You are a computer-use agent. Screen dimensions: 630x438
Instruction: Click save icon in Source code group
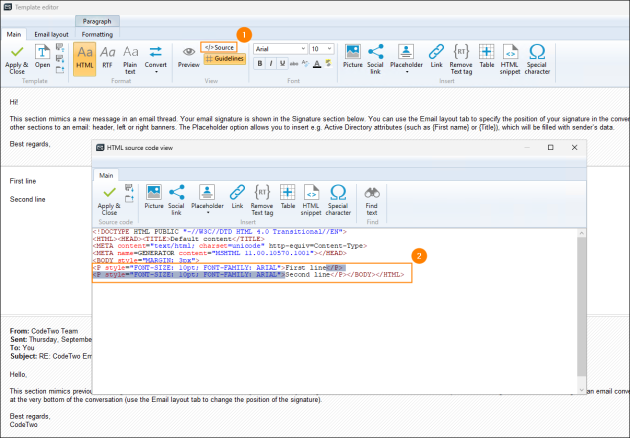[129, 188]
